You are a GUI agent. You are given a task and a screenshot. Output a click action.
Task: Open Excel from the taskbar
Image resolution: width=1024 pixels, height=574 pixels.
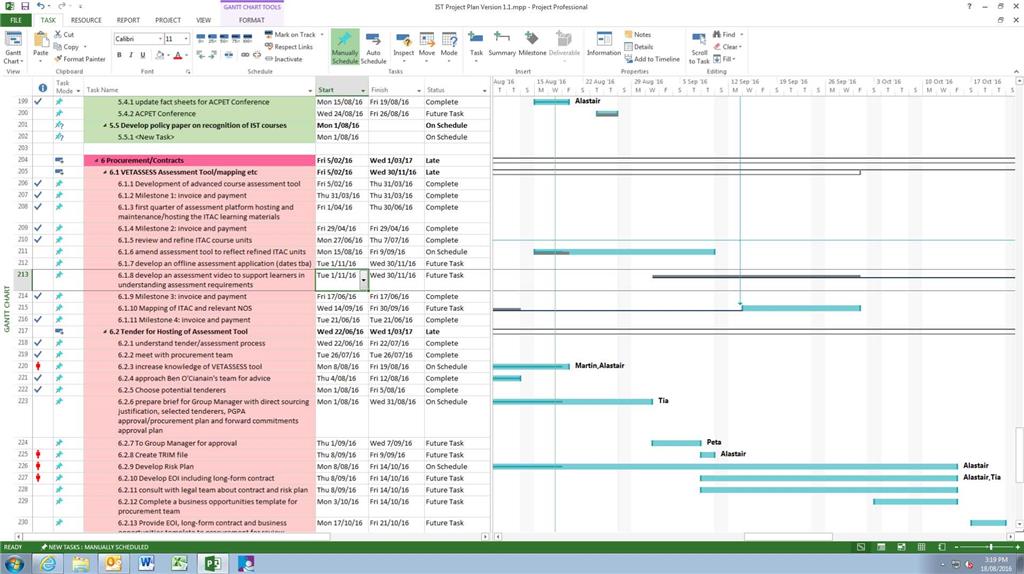click(179, 564)
